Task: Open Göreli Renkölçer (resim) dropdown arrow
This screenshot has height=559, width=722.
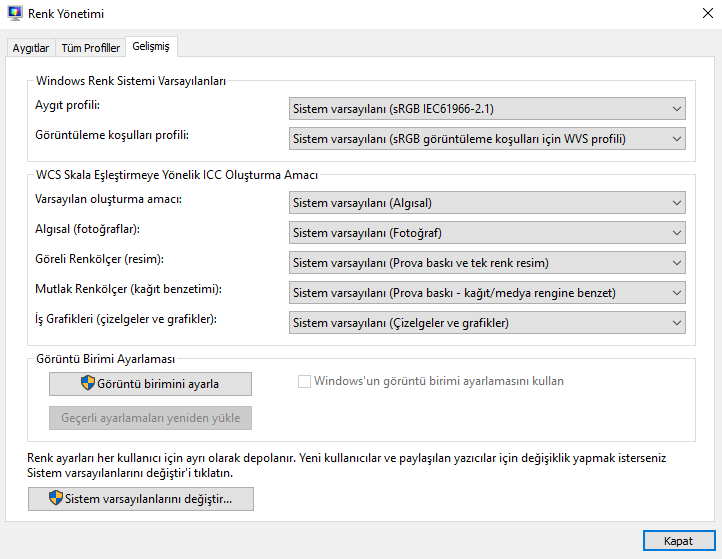Action: (x=676, y=263)
